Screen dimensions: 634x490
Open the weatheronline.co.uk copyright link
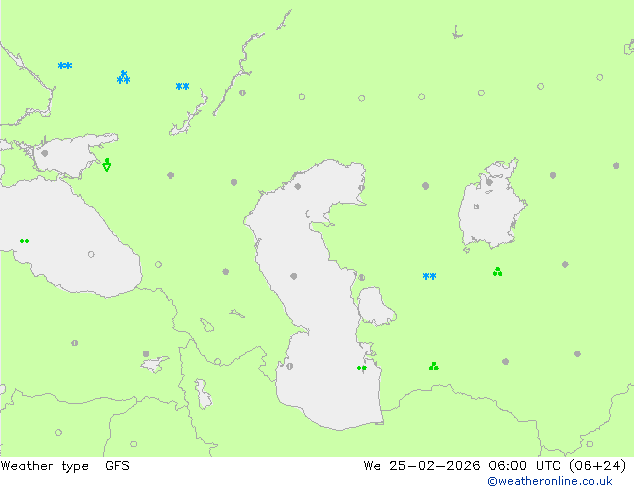click(x=550, y=481)
